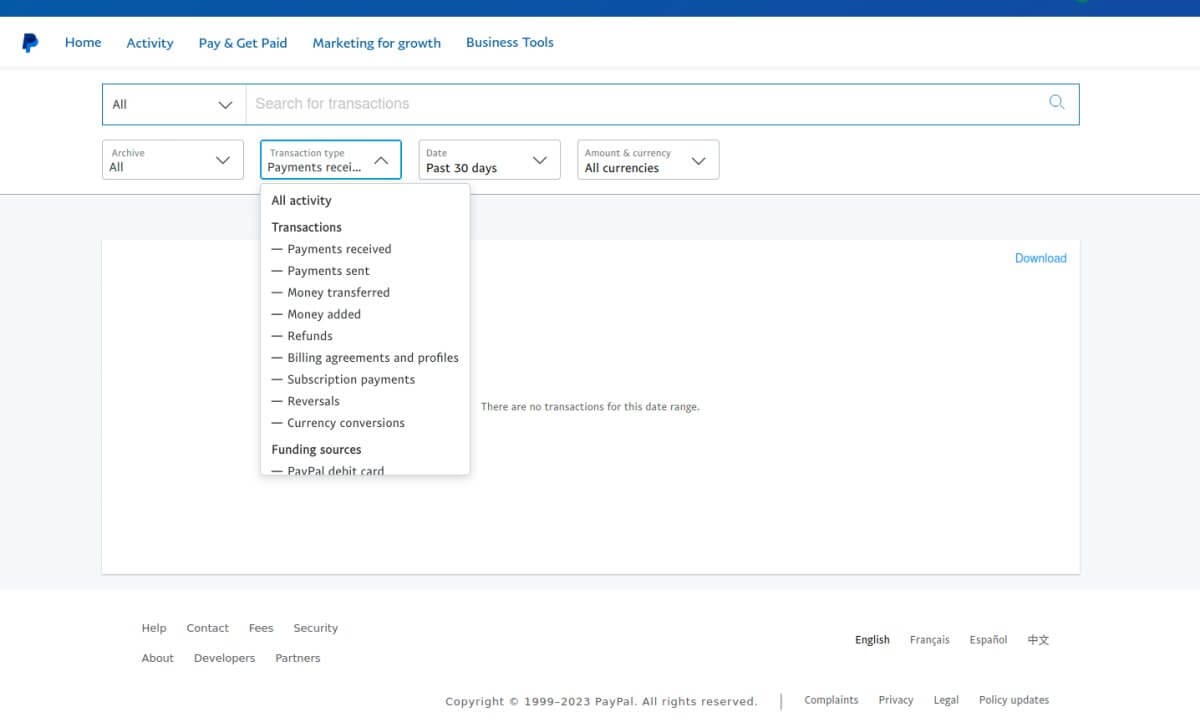
Task: Select All activity option
Action: click(301, 200)
